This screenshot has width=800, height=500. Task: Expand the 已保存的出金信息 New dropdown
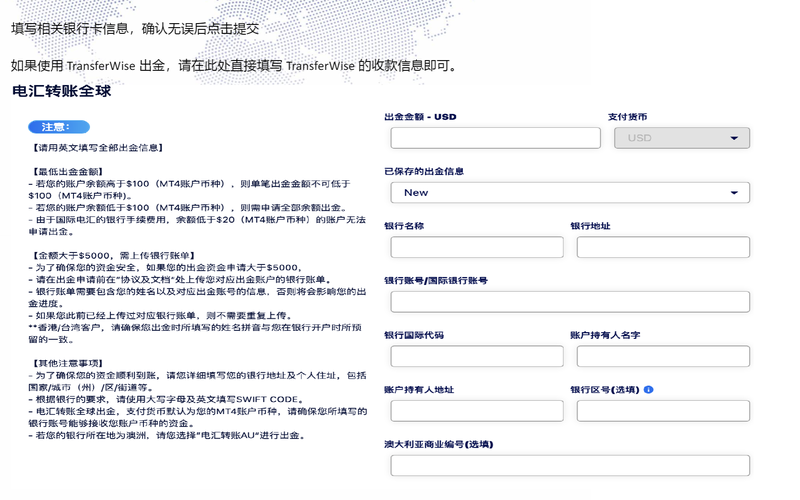tap(570, 193)
